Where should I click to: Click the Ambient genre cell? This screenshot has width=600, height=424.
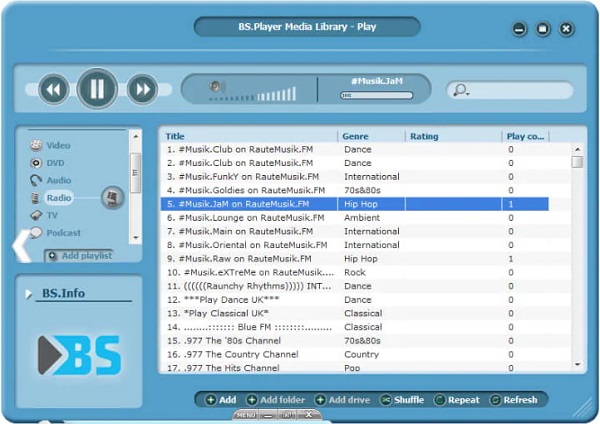tap(362, 218)
